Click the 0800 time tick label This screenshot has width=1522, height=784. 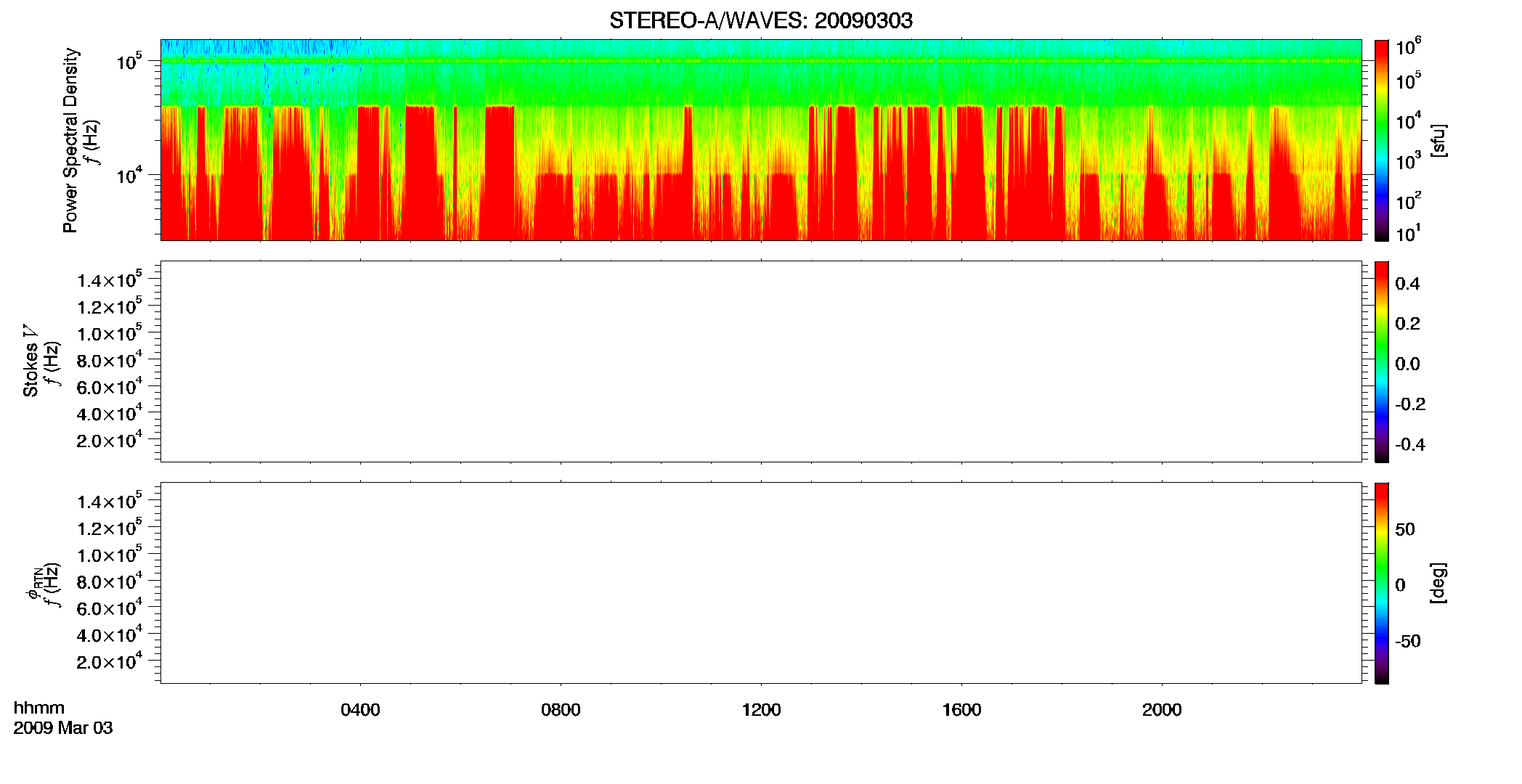tap(561, 710)
